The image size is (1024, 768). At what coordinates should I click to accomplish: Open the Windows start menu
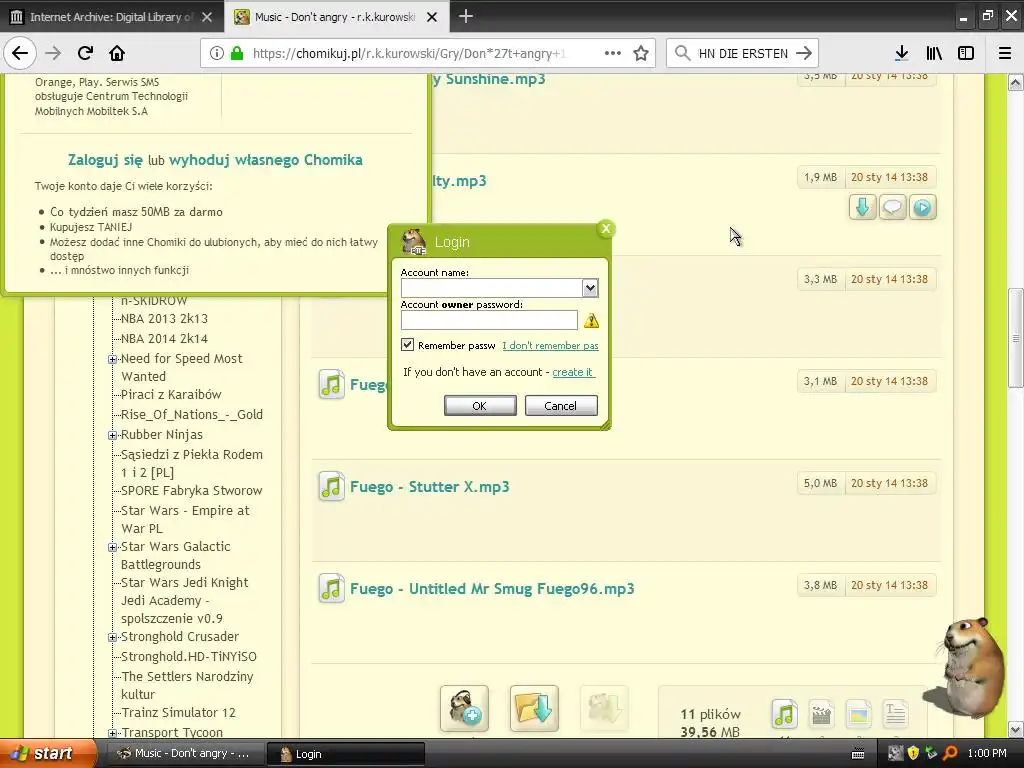47,754
